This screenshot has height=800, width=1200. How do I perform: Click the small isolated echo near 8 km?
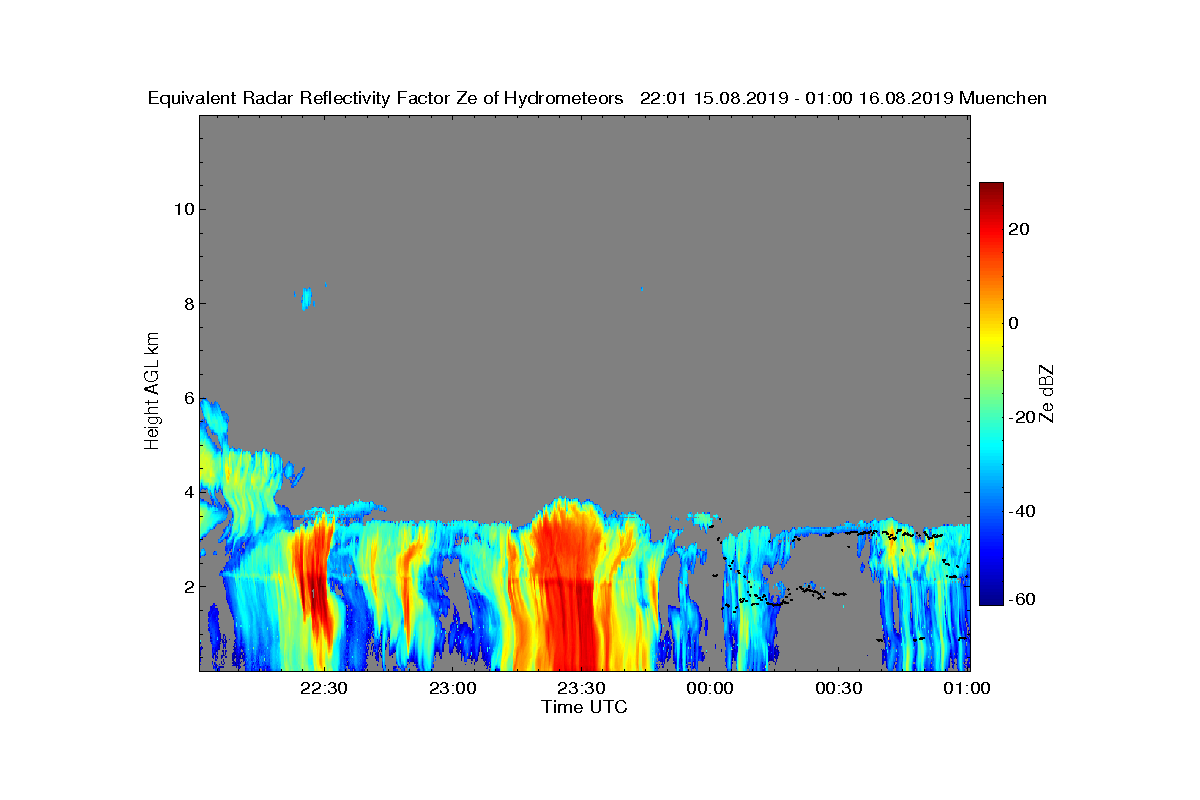307,298
